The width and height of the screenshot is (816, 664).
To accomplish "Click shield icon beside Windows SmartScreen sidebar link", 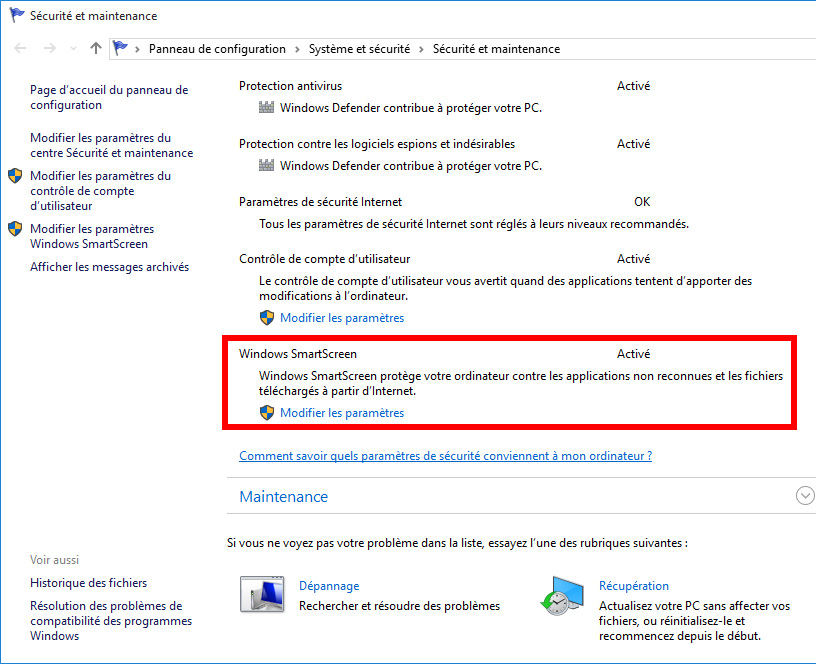I will [x=15, y=228].
